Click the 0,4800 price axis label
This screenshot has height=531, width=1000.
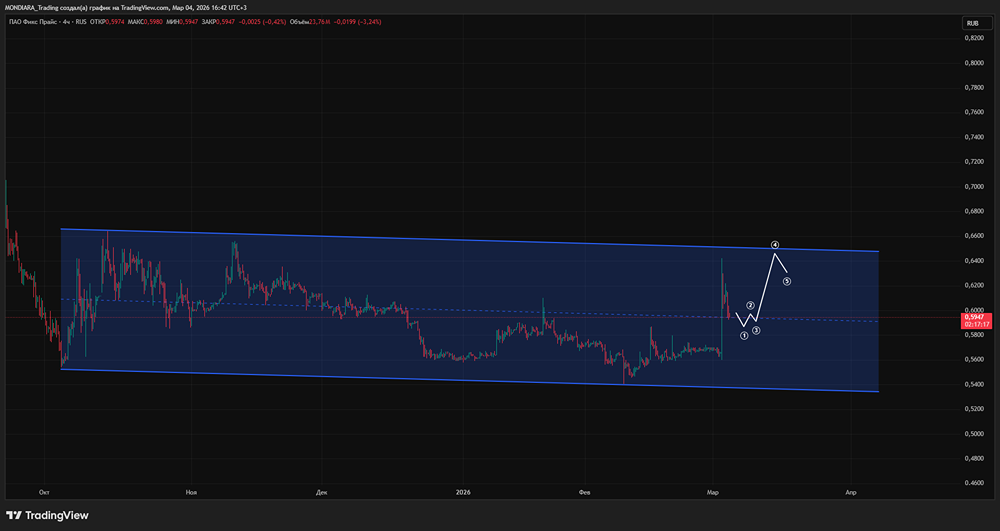[x=973, y=458]
